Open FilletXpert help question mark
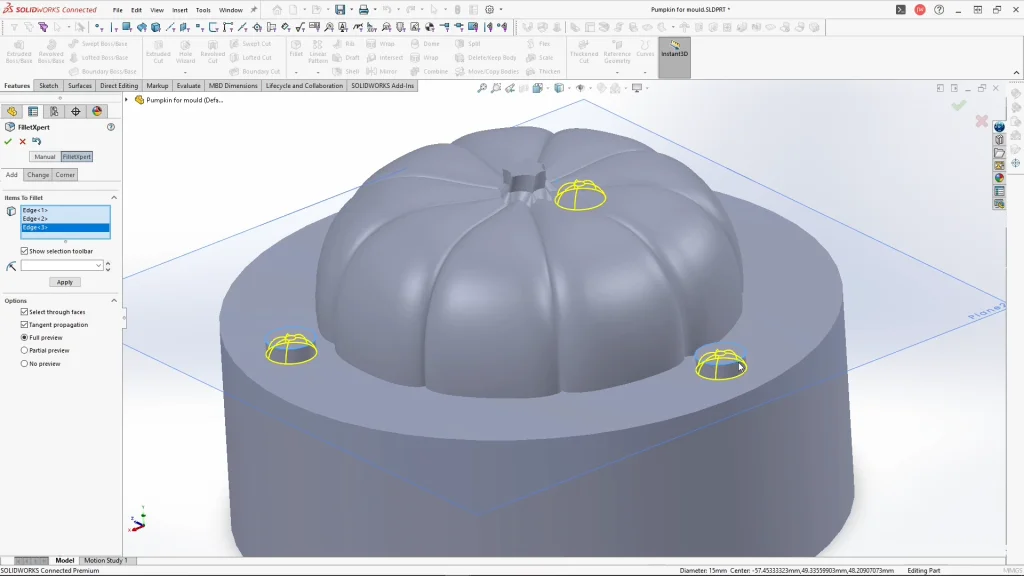Viewport: 1024px width, 576px height. [x=111, y=127]
